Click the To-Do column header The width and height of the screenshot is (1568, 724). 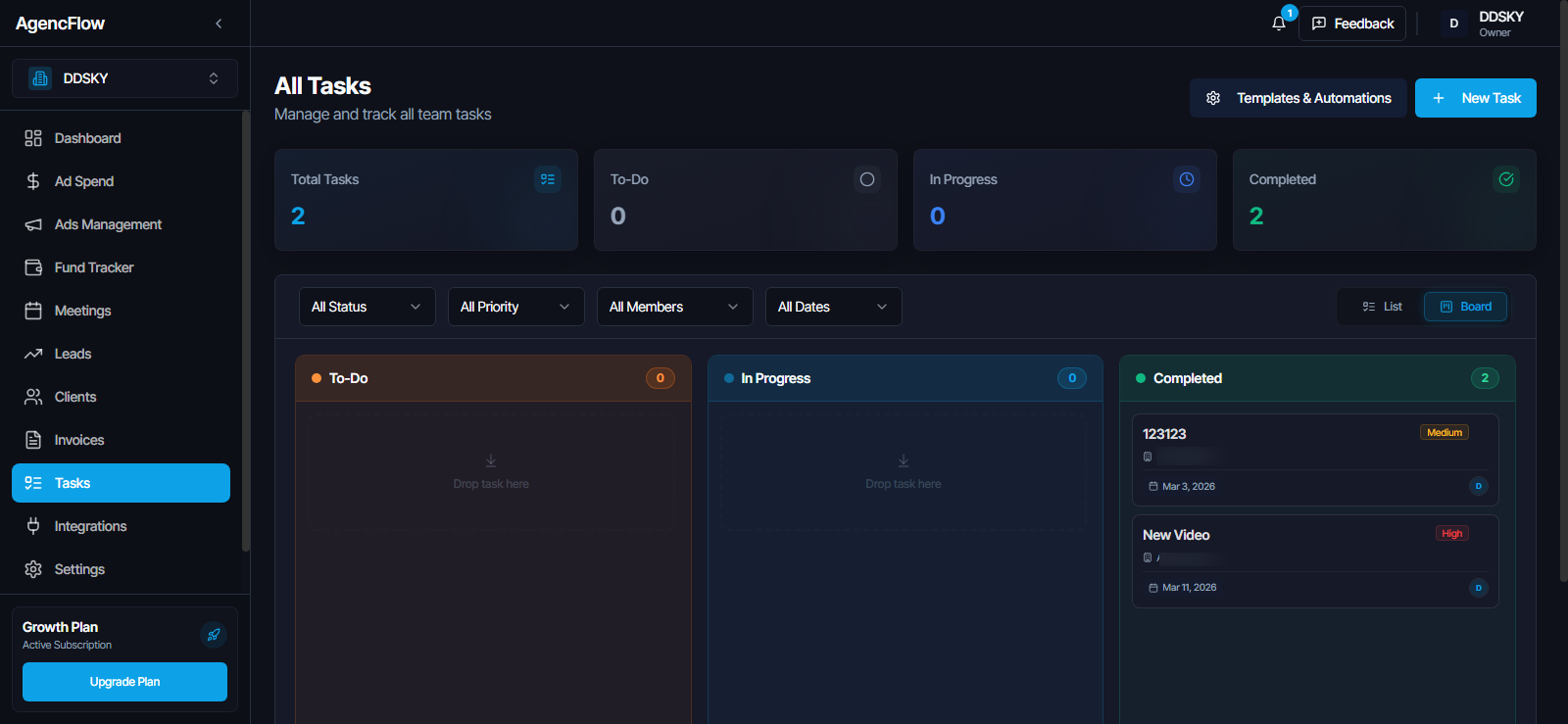[x=493, y=378]
